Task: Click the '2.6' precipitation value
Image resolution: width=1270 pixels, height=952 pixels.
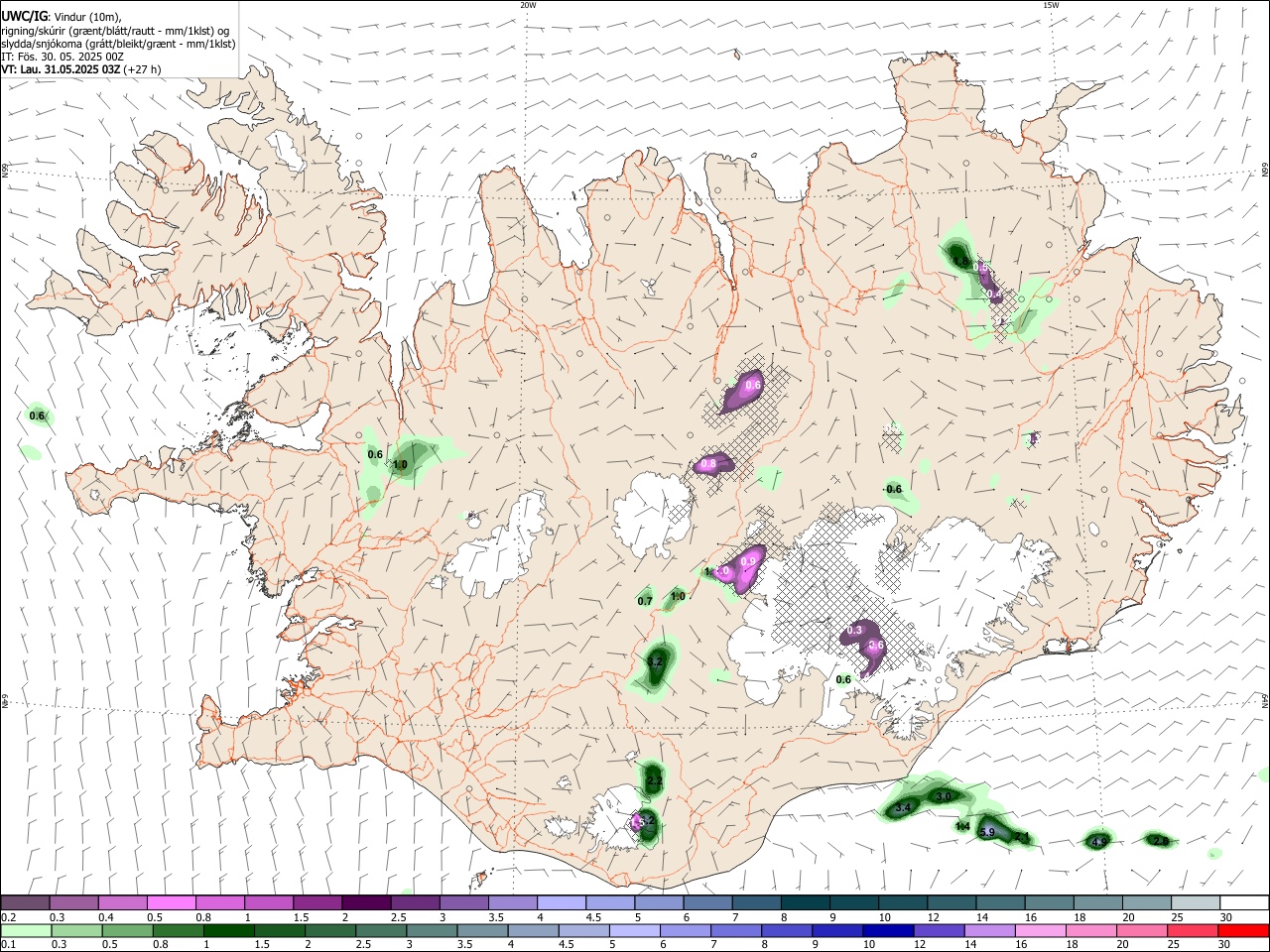Action: pos(1160,840)
